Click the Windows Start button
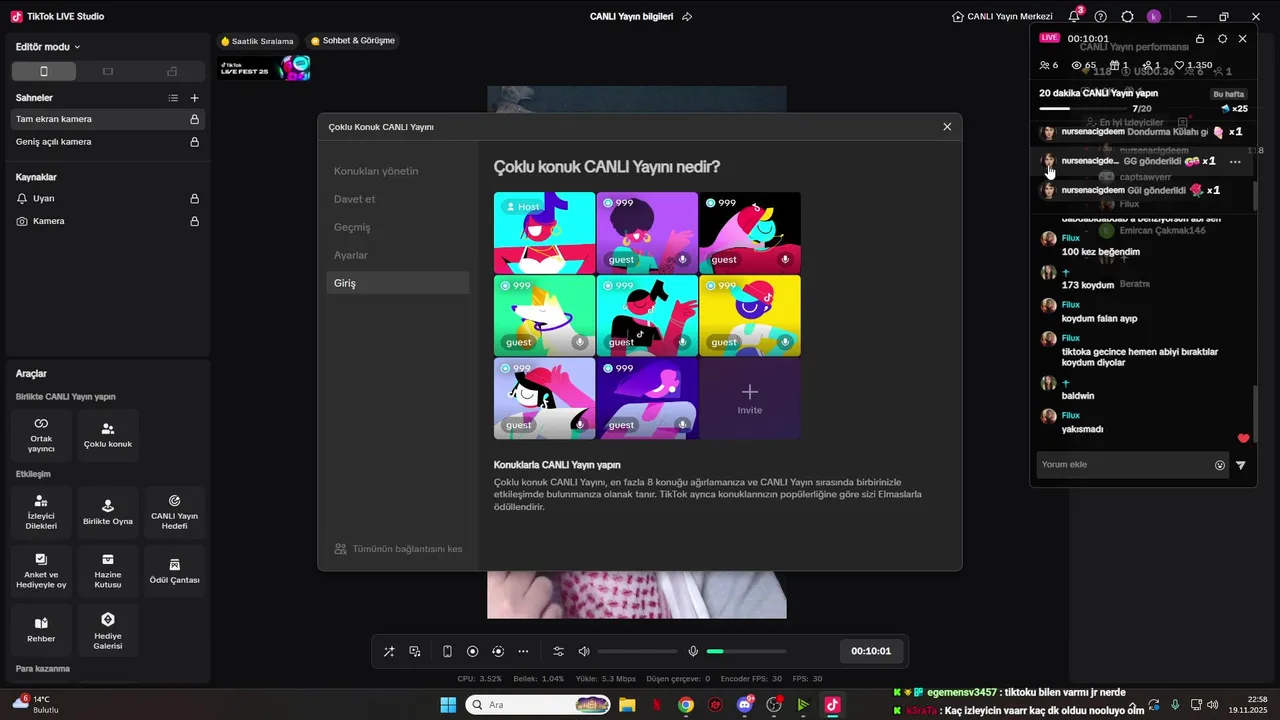The width and height of the screenshot is (1280, 720). [448, 705]
